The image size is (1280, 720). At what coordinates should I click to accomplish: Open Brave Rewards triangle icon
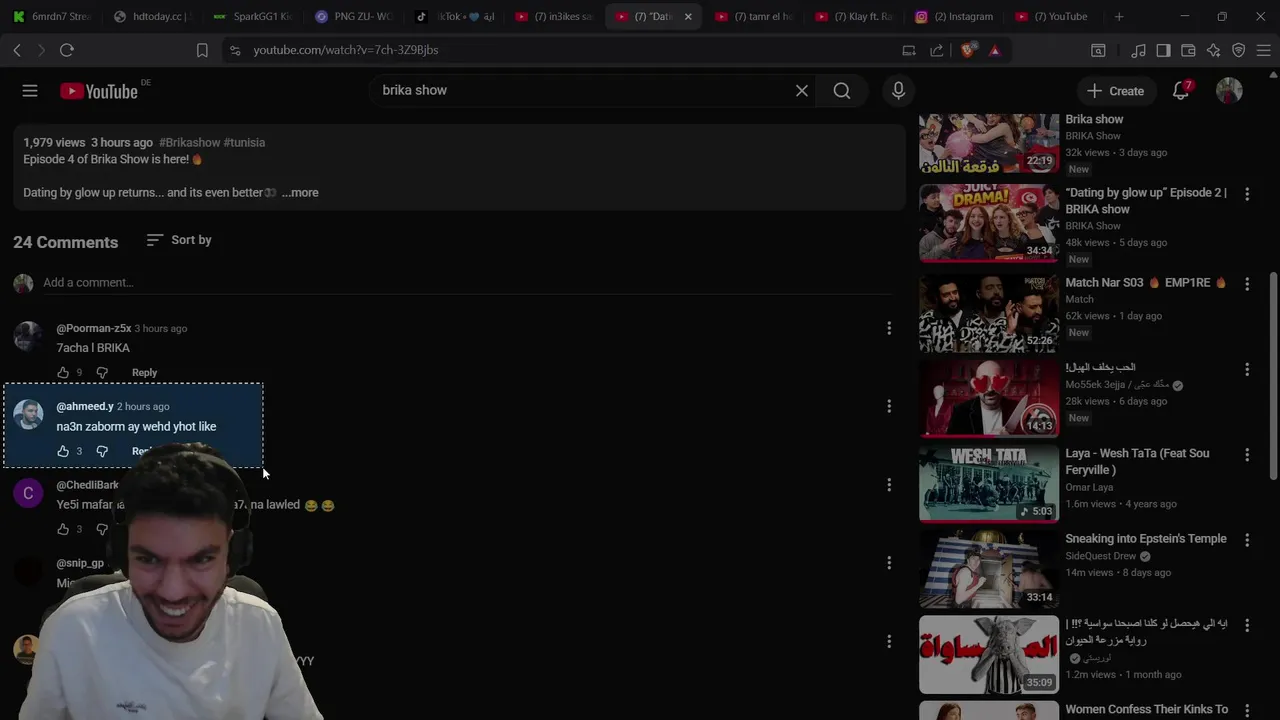(994, 50)
